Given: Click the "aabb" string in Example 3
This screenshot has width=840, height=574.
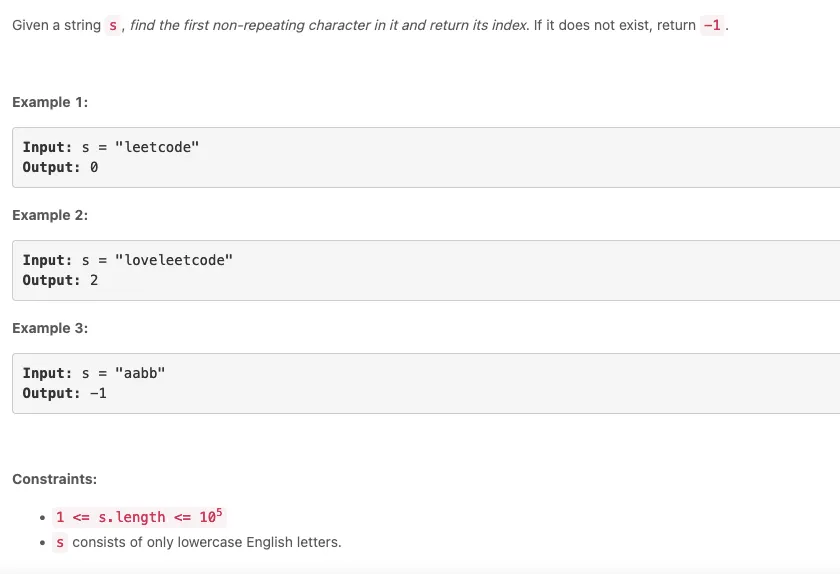Looking at the screenshot, I should [x=140, y=373].
